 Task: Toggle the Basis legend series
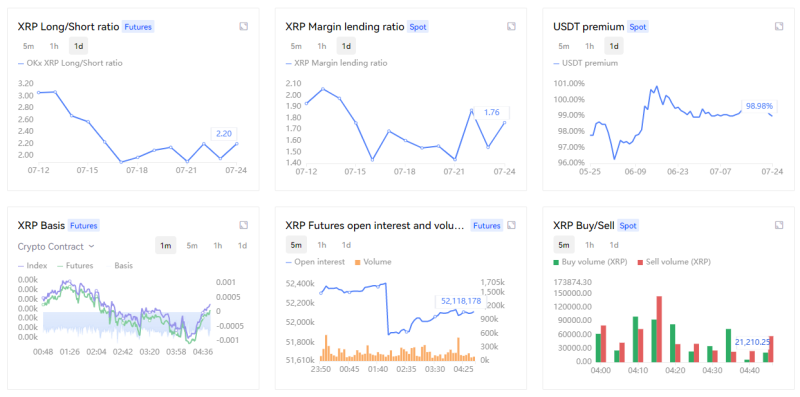click(119, 266)
